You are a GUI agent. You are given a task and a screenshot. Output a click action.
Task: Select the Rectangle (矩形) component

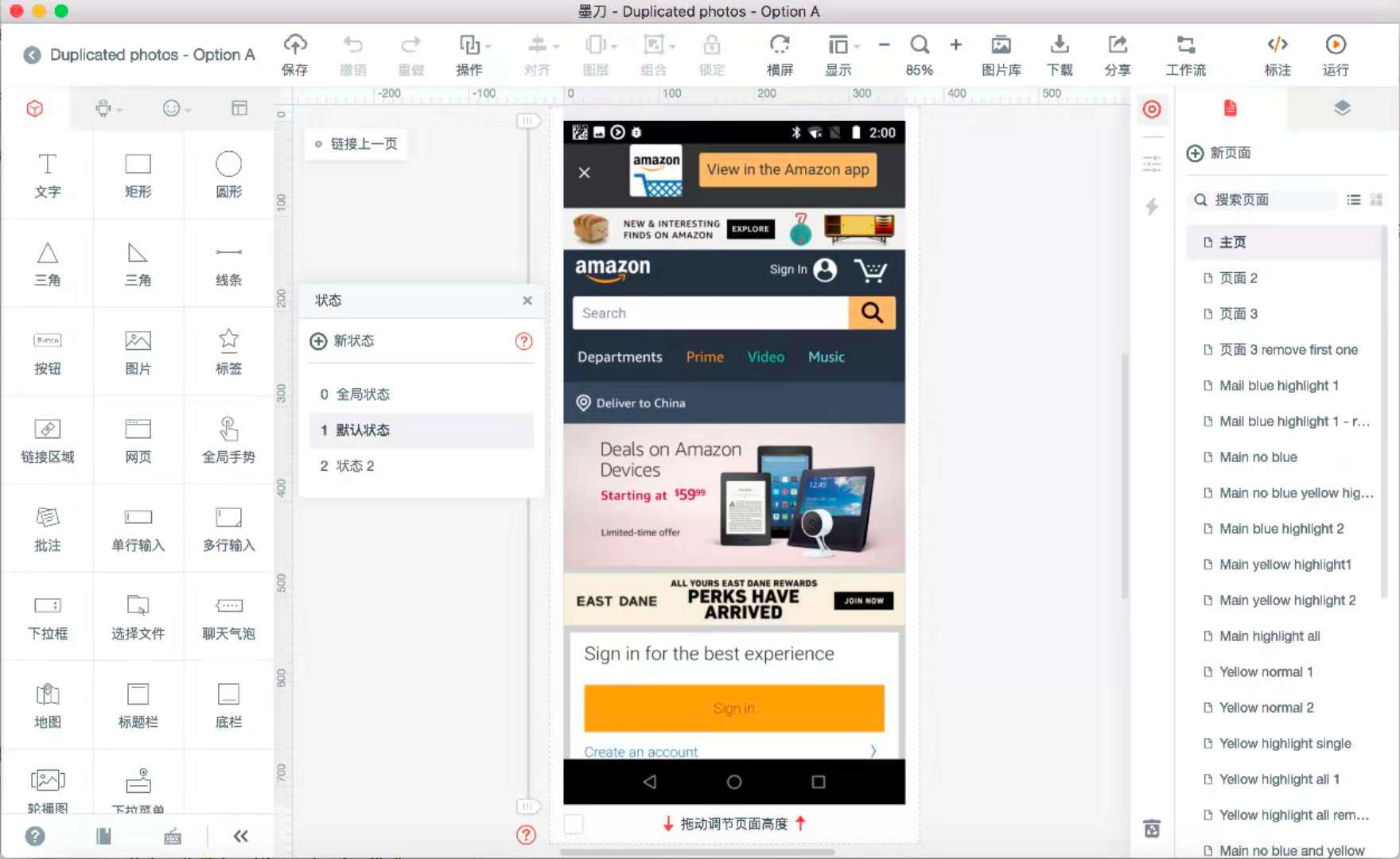[138, 175]
